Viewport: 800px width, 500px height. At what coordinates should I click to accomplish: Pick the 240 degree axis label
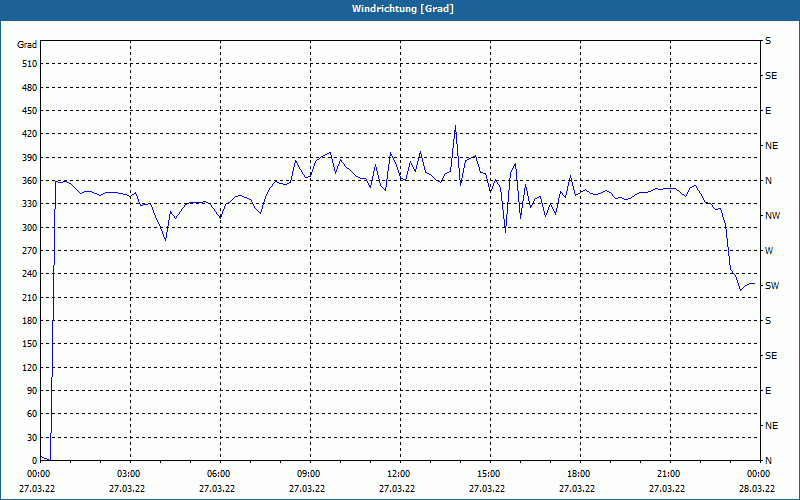[30, 274]
